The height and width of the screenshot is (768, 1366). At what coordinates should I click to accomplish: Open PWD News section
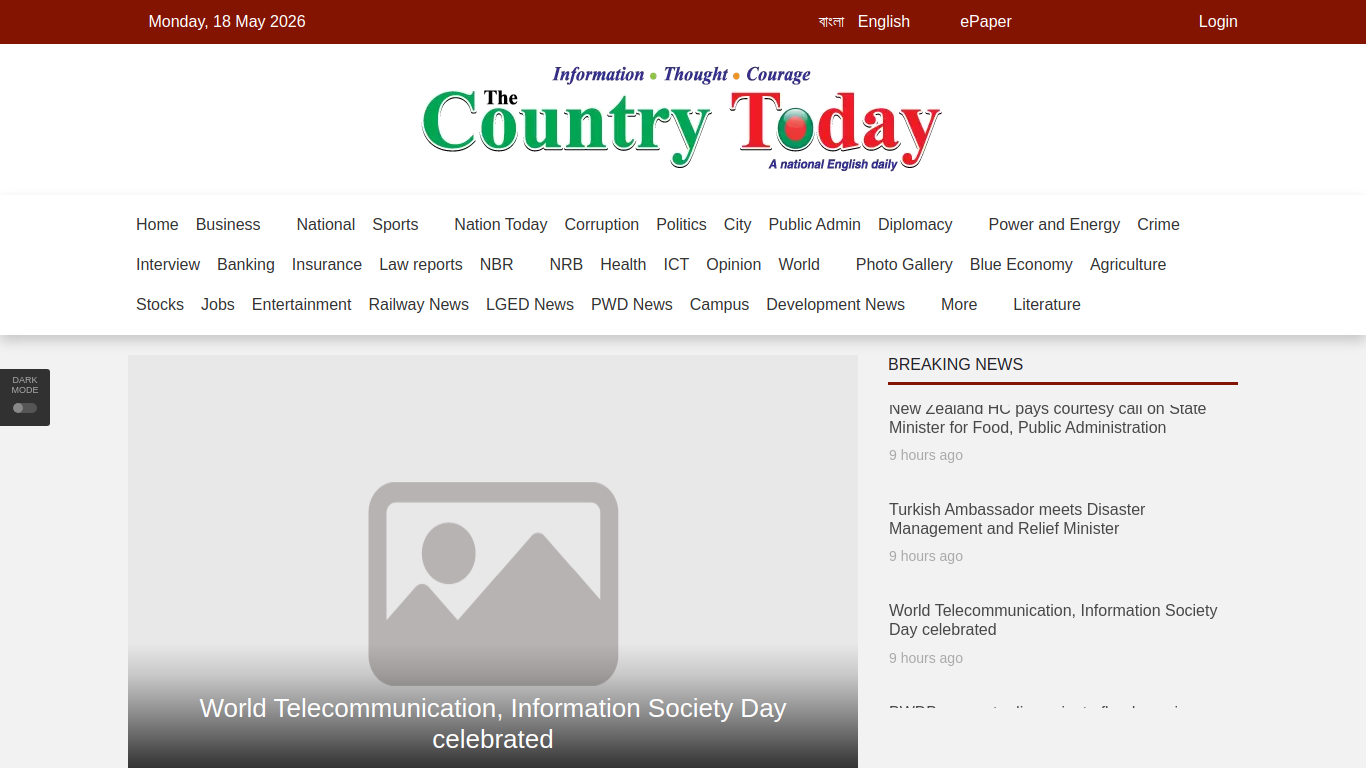[x=632, y=305]
